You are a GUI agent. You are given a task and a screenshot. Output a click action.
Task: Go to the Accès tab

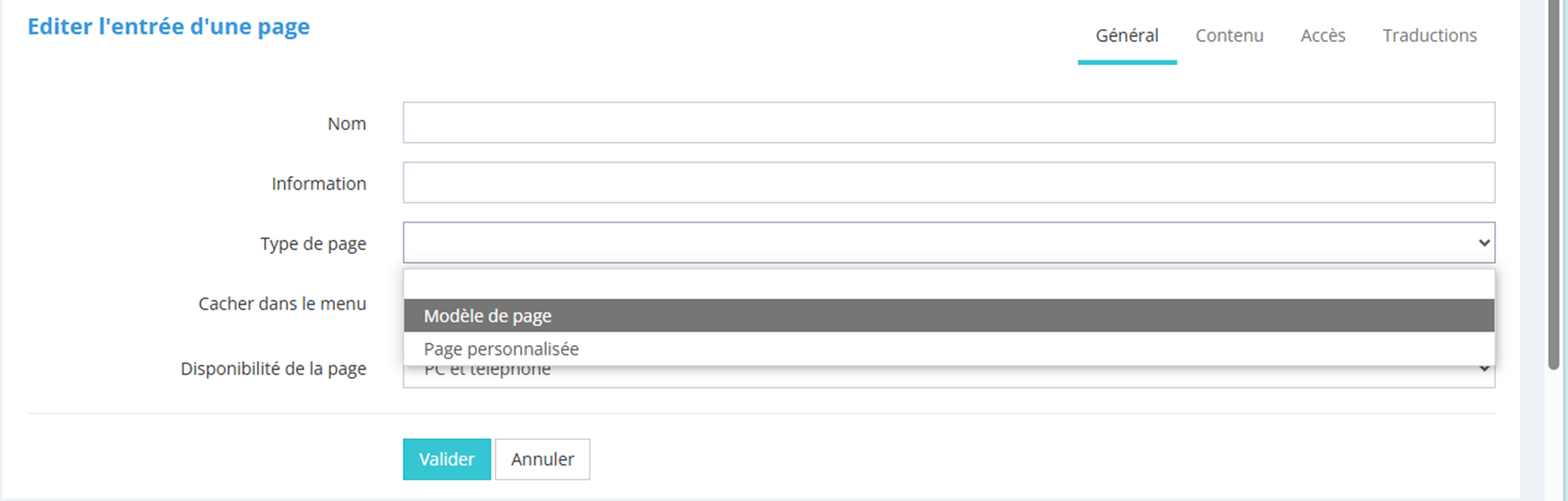tap(1323, 36)
